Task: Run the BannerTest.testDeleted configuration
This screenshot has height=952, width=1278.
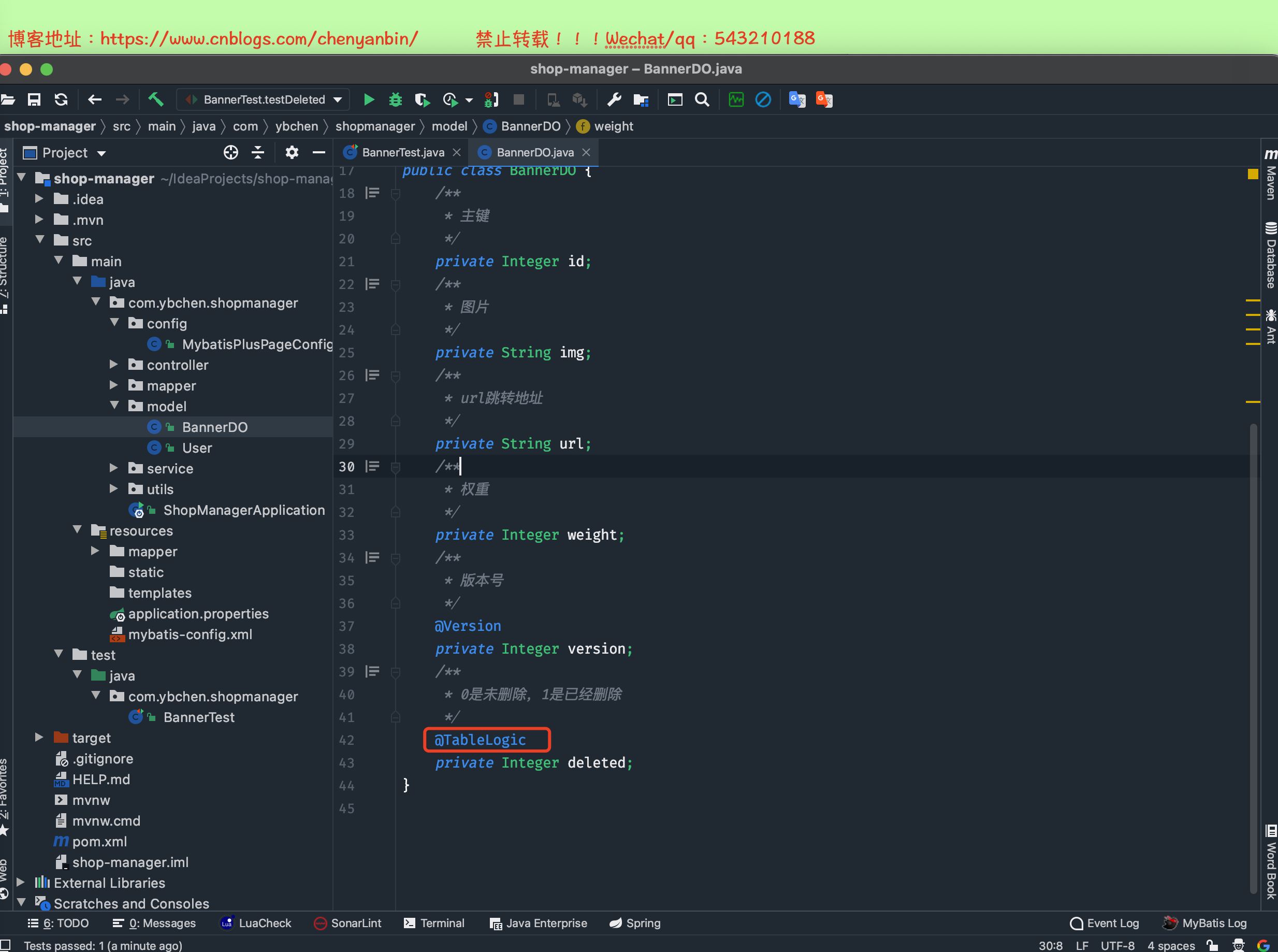Action: click(369, 99)
